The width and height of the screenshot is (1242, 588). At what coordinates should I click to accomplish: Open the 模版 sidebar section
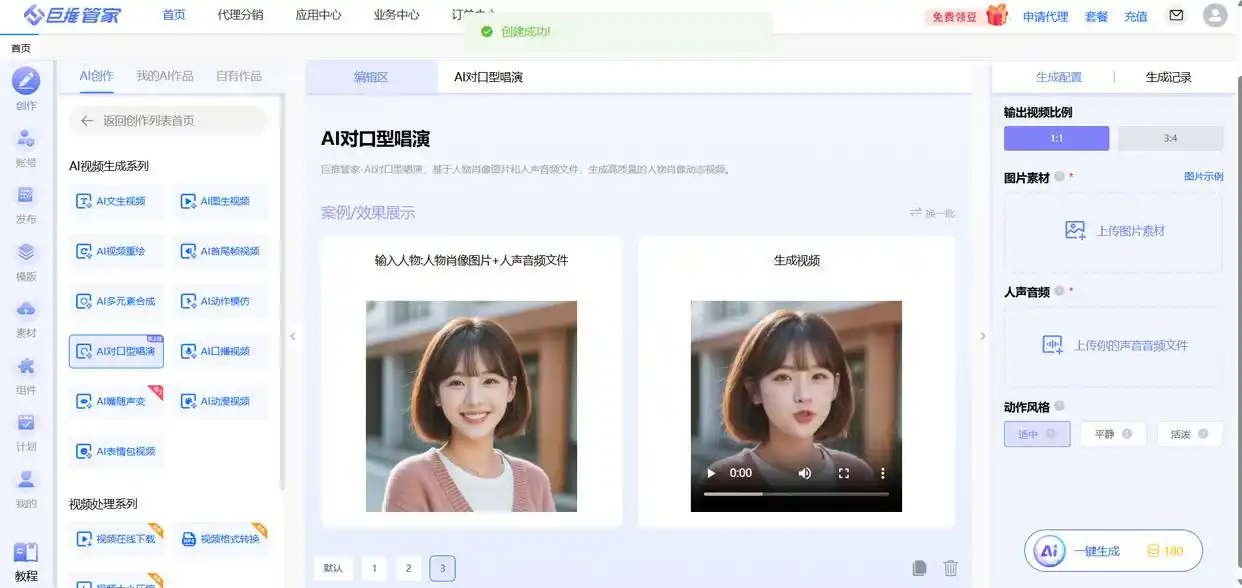(26, 260)
